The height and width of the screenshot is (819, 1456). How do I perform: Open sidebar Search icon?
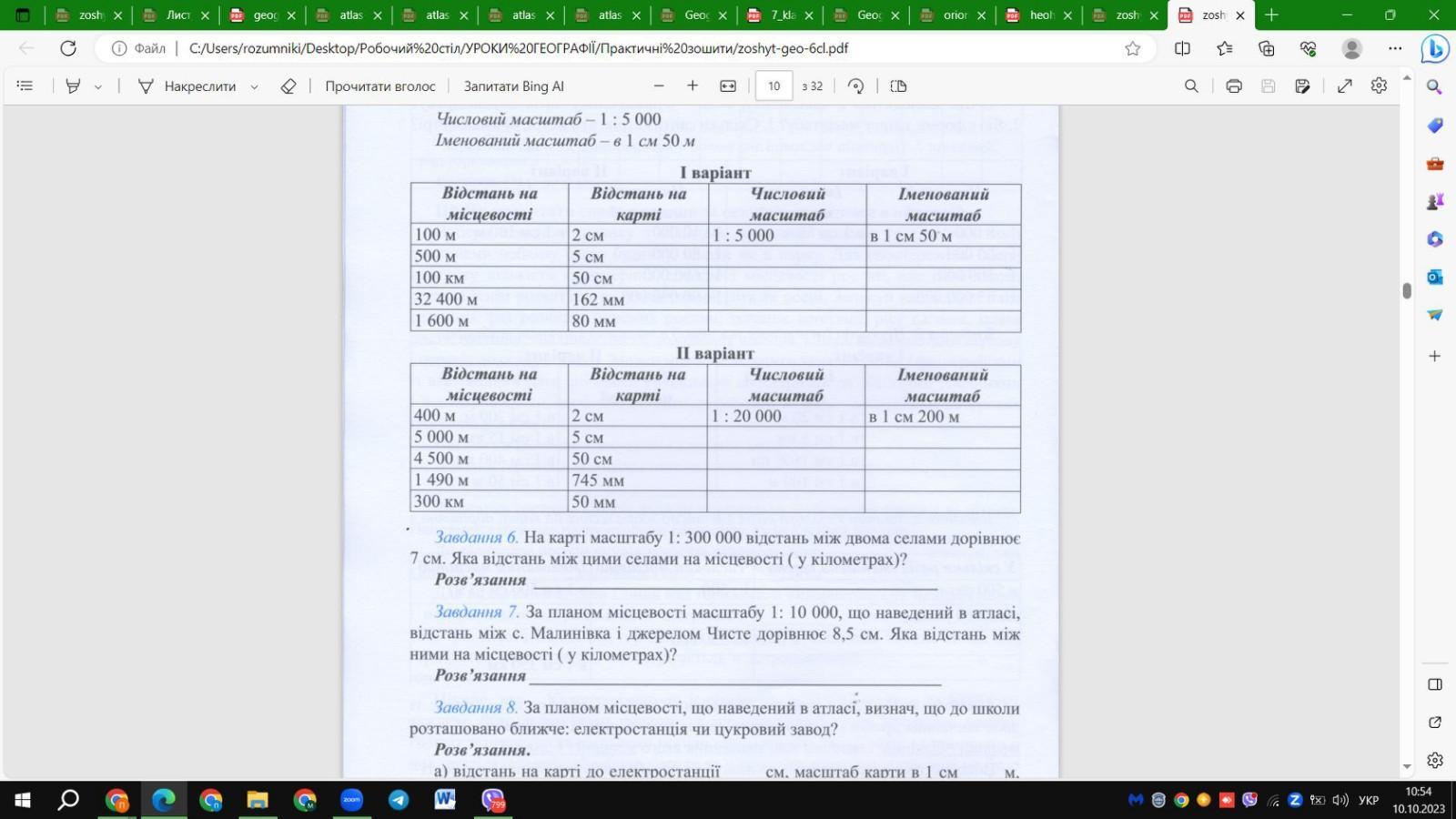pyautogui.click(x=1435, y=87)
